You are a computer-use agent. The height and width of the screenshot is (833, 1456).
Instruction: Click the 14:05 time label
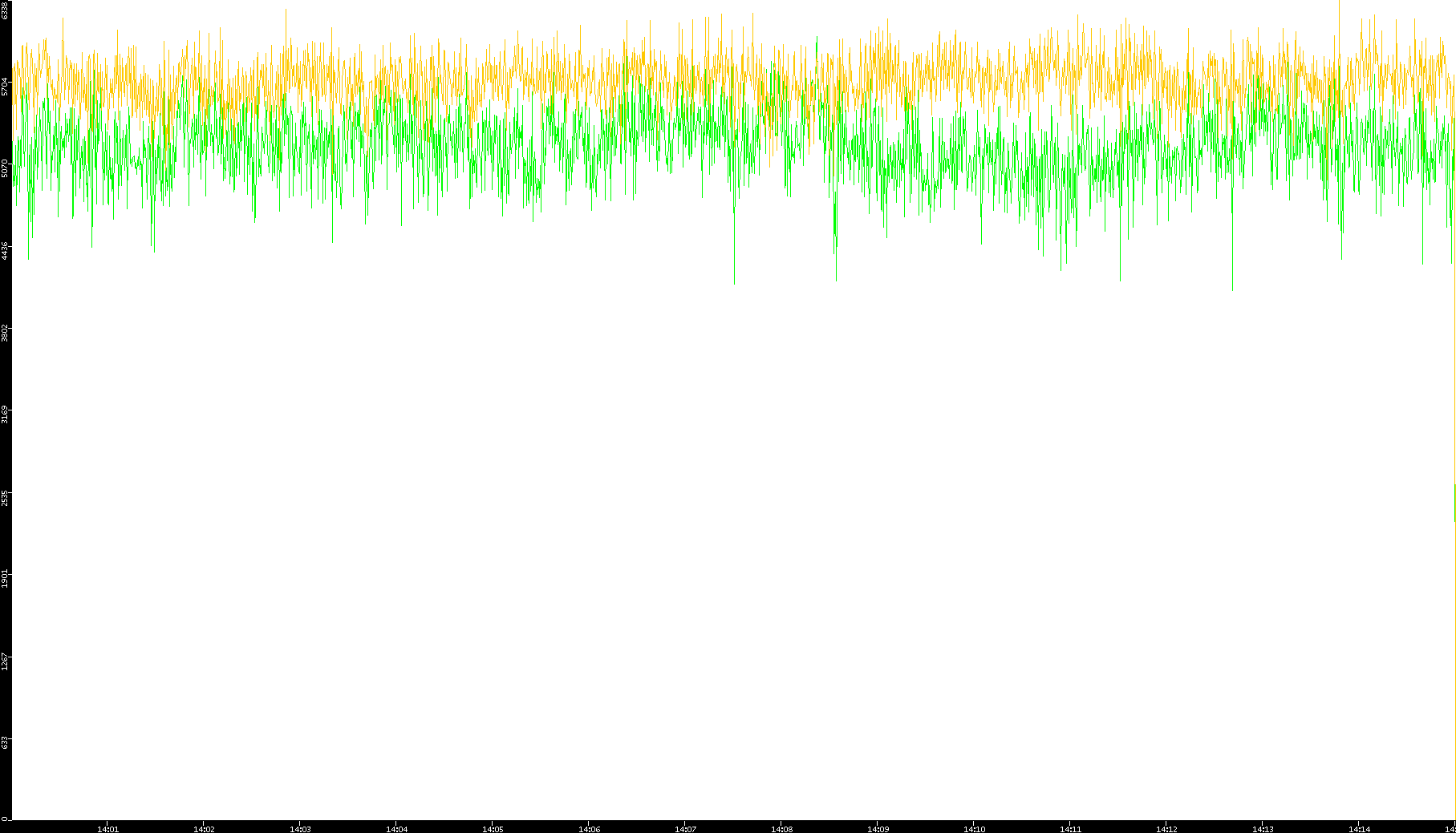coord(493,829)
